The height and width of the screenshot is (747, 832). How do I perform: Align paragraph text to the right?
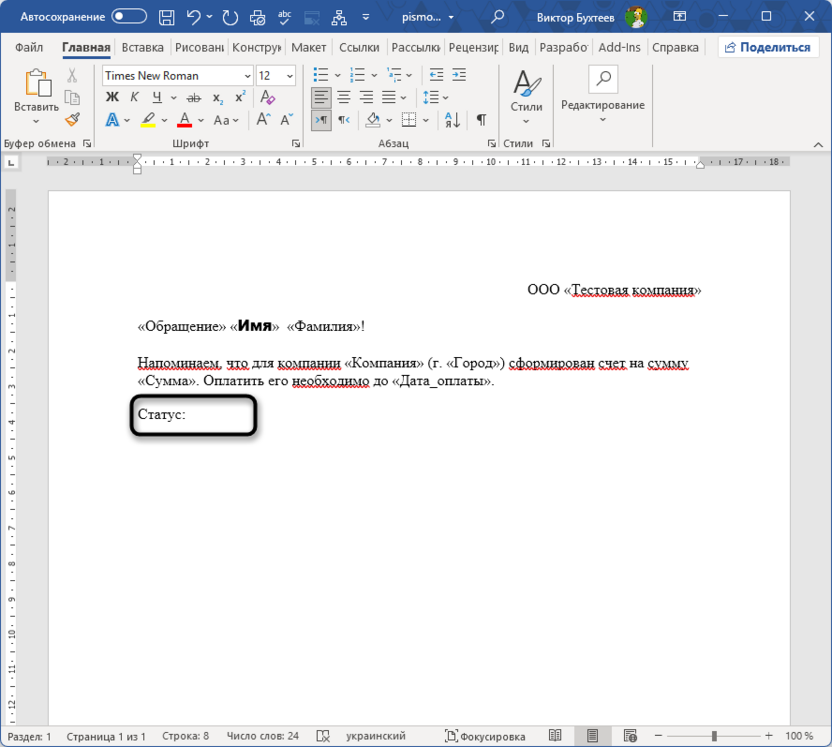click(x=367, y=97)
